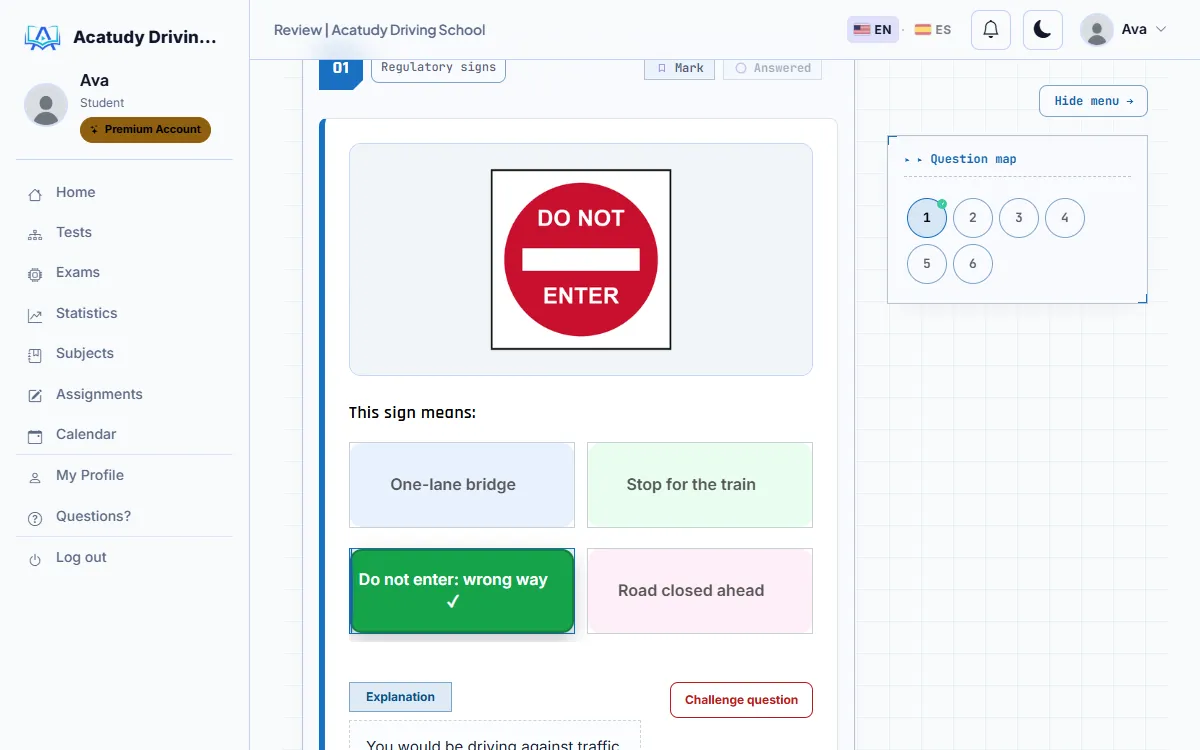Click the Subjects book icon

pos(35,355)
